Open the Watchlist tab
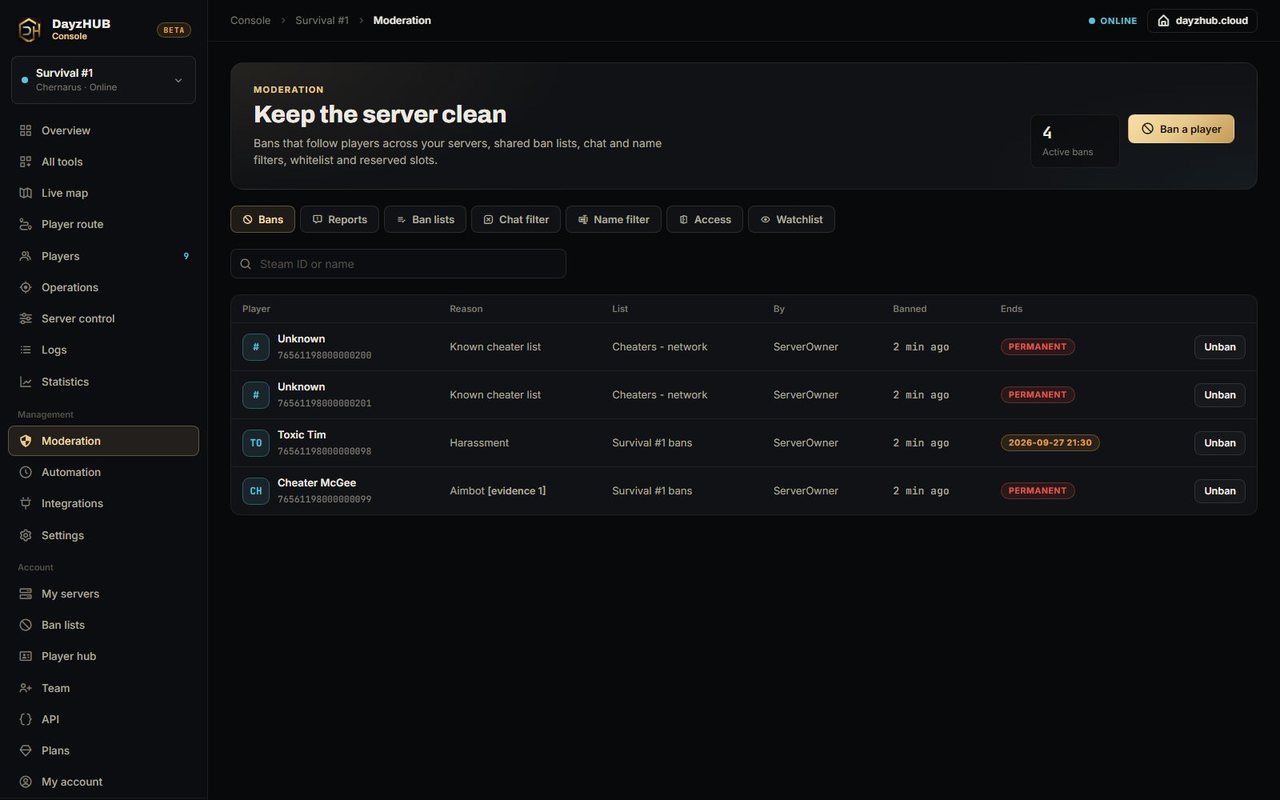This screenshot has height=800, width=1280. pos(791,219)
